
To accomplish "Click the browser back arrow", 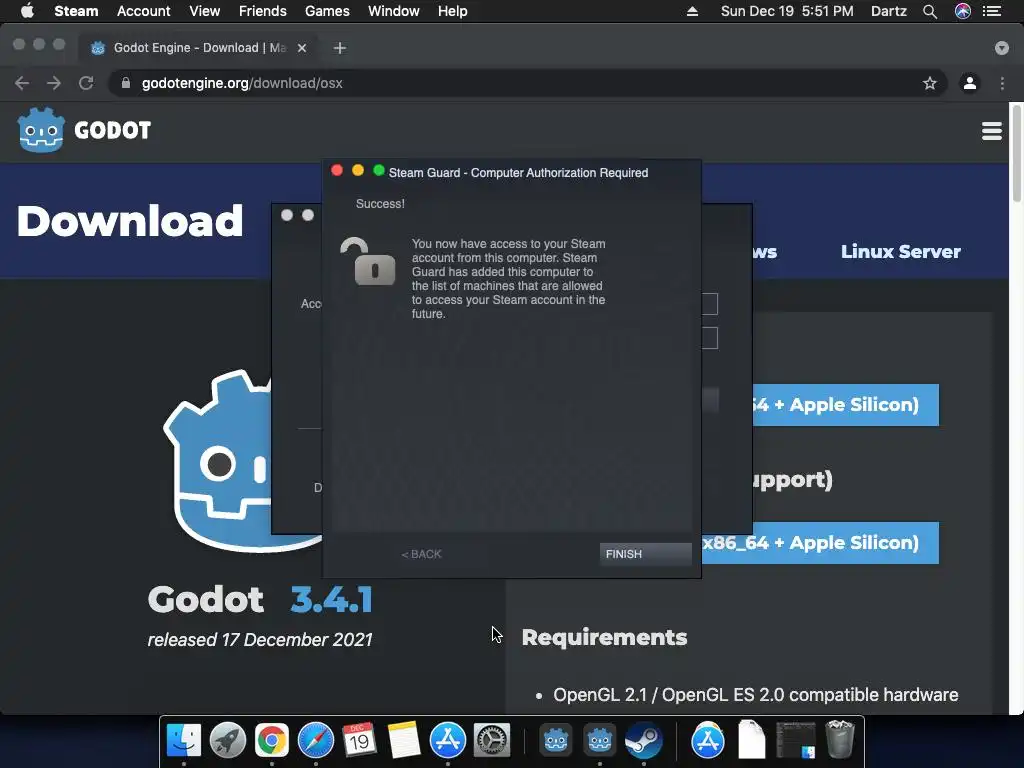I will 22,83.
